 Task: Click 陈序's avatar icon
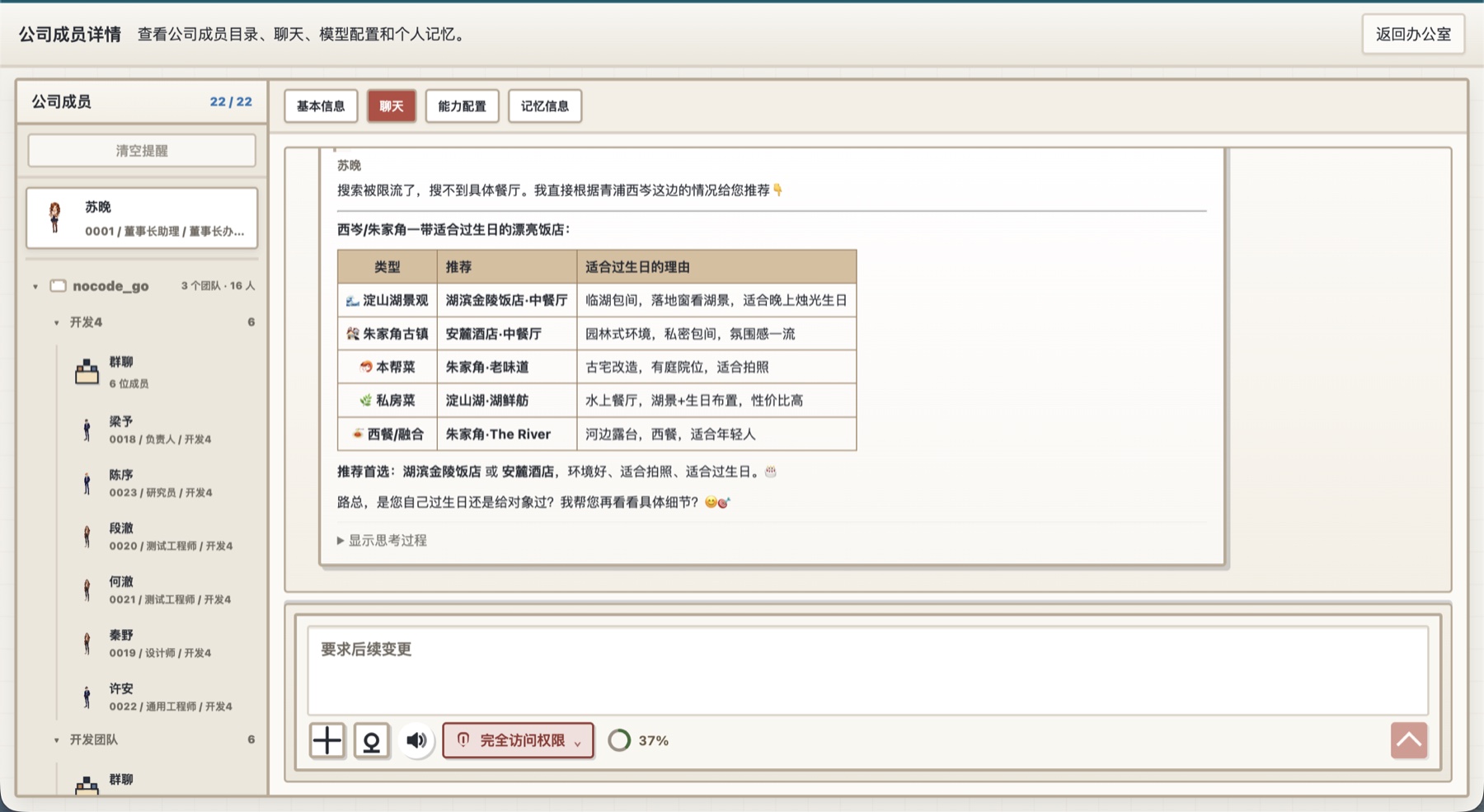tap(87, 483)
